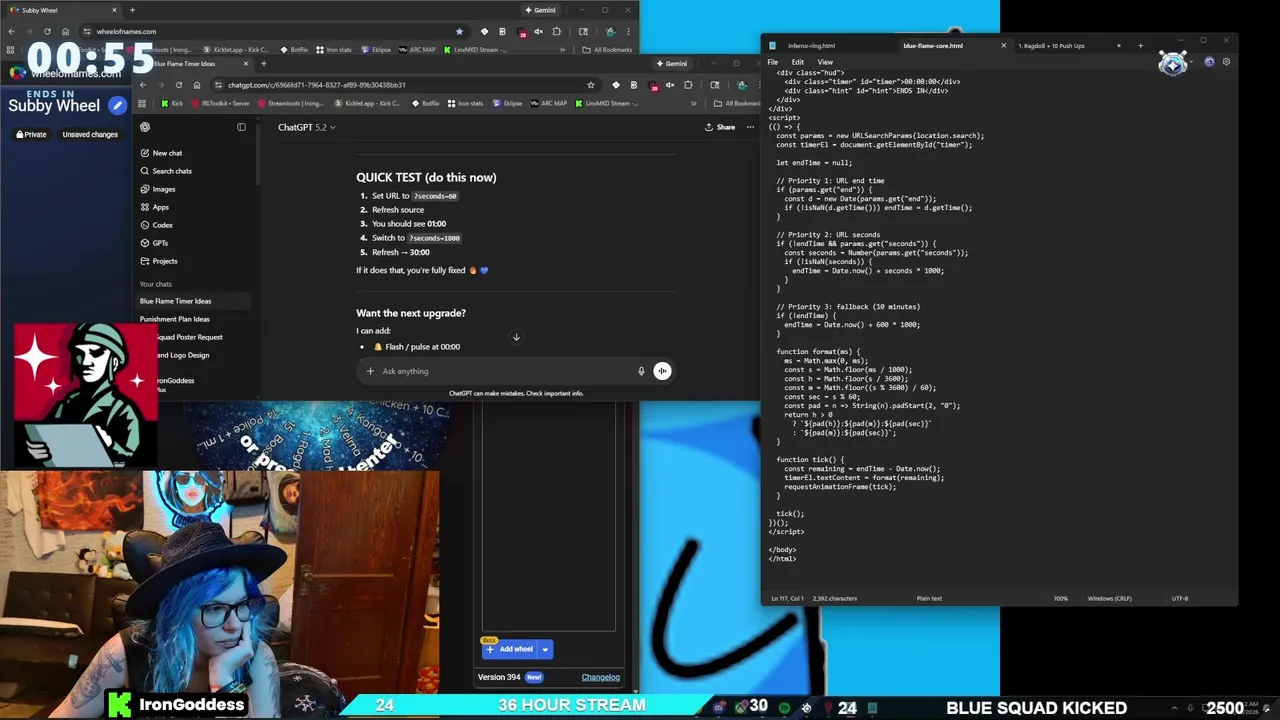Open Punishment Plan Ideas chat
The width and height of the screenshot is (1280, 720).
(x=175, y=319)
